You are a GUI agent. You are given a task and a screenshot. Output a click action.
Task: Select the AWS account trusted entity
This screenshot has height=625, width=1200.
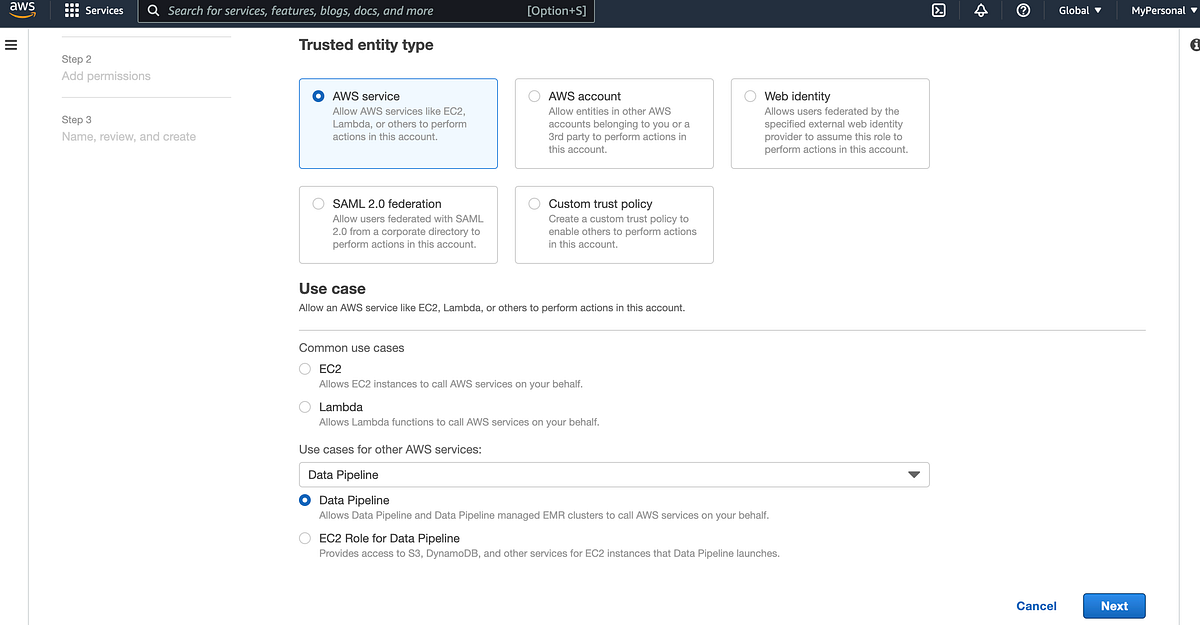pyautogui.click(x=534, y=95)
